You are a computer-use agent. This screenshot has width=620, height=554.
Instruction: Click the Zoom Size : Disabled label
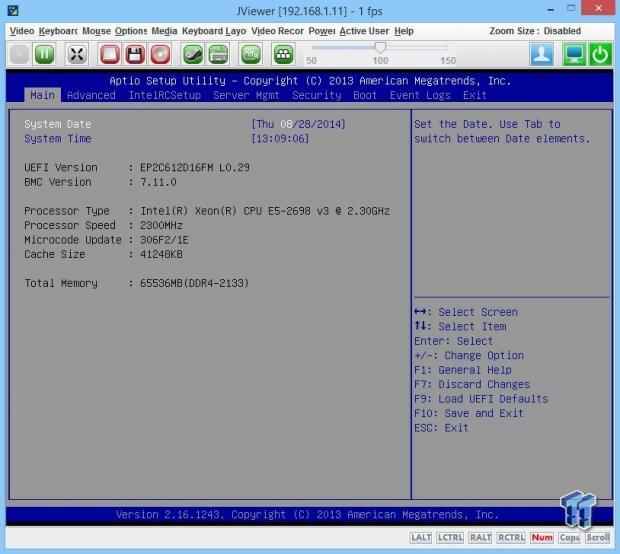(535, 31)
